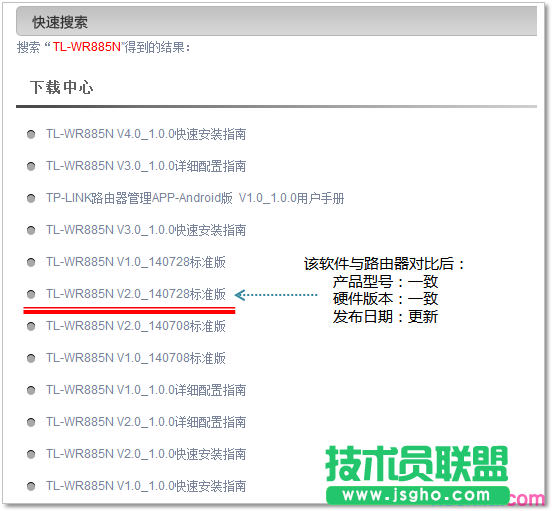Click the 快速搜索 header bar
The image size is (553, 511).
point(276,21)
